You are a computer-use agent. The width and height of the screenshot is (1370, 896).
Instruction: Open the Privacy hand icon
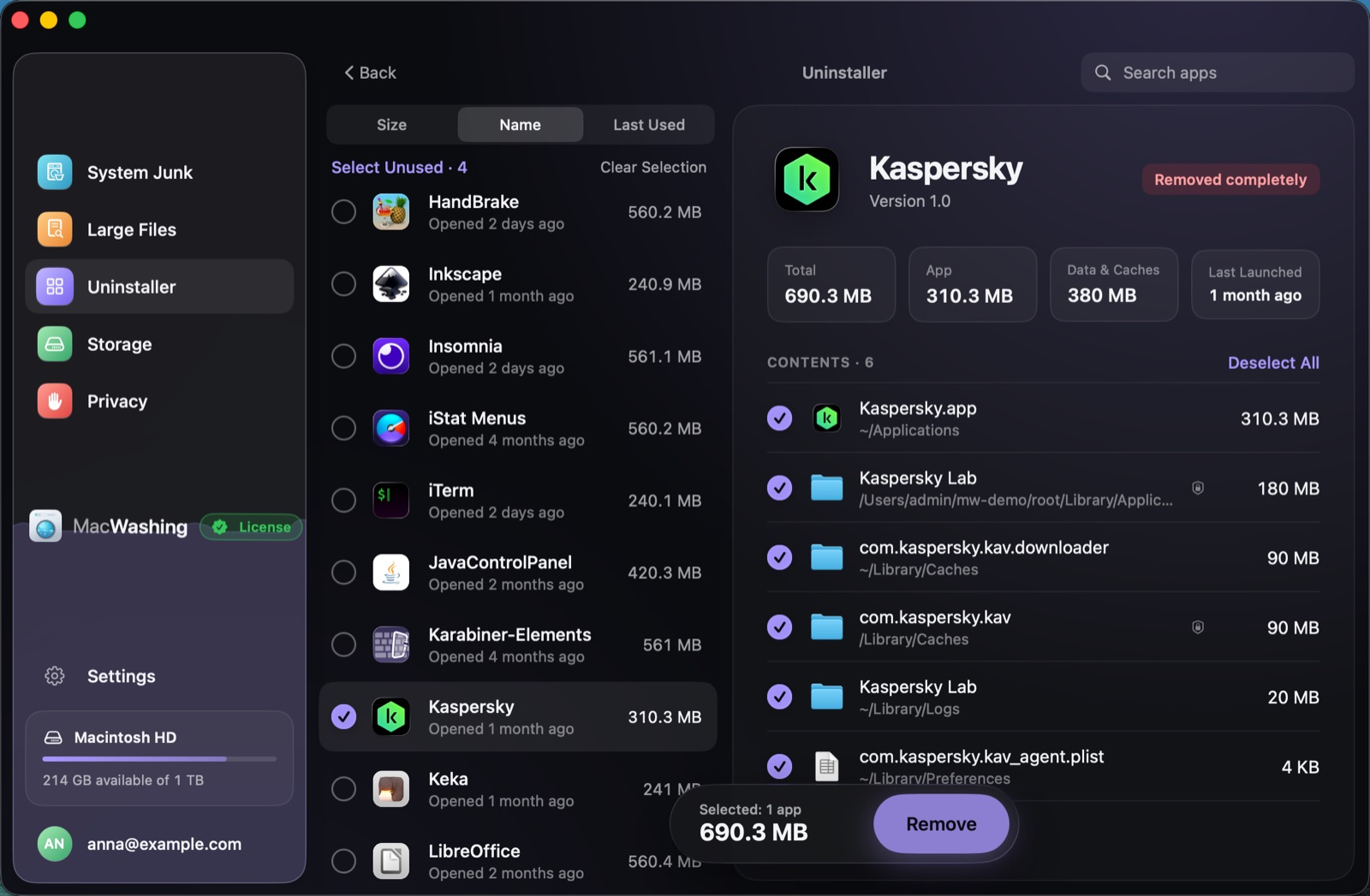(55, 401)
